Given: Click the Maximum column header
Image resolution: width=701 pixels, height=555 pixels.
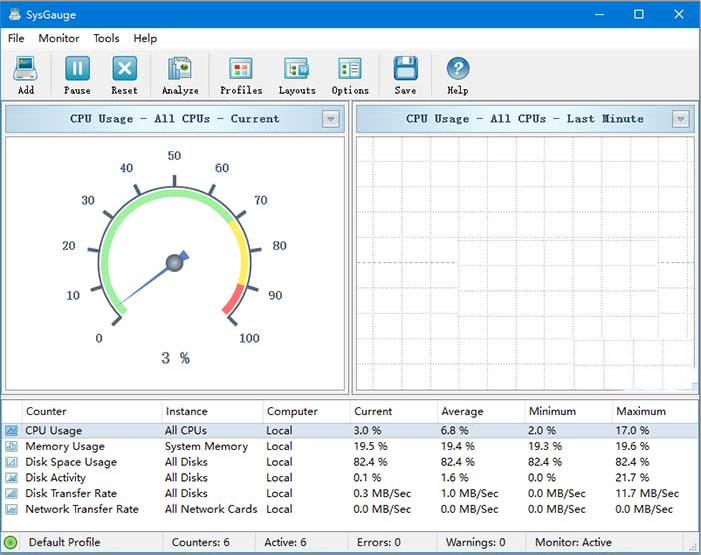Looking at the screenshot, I should pyautogui.click(x=641, y=411).
